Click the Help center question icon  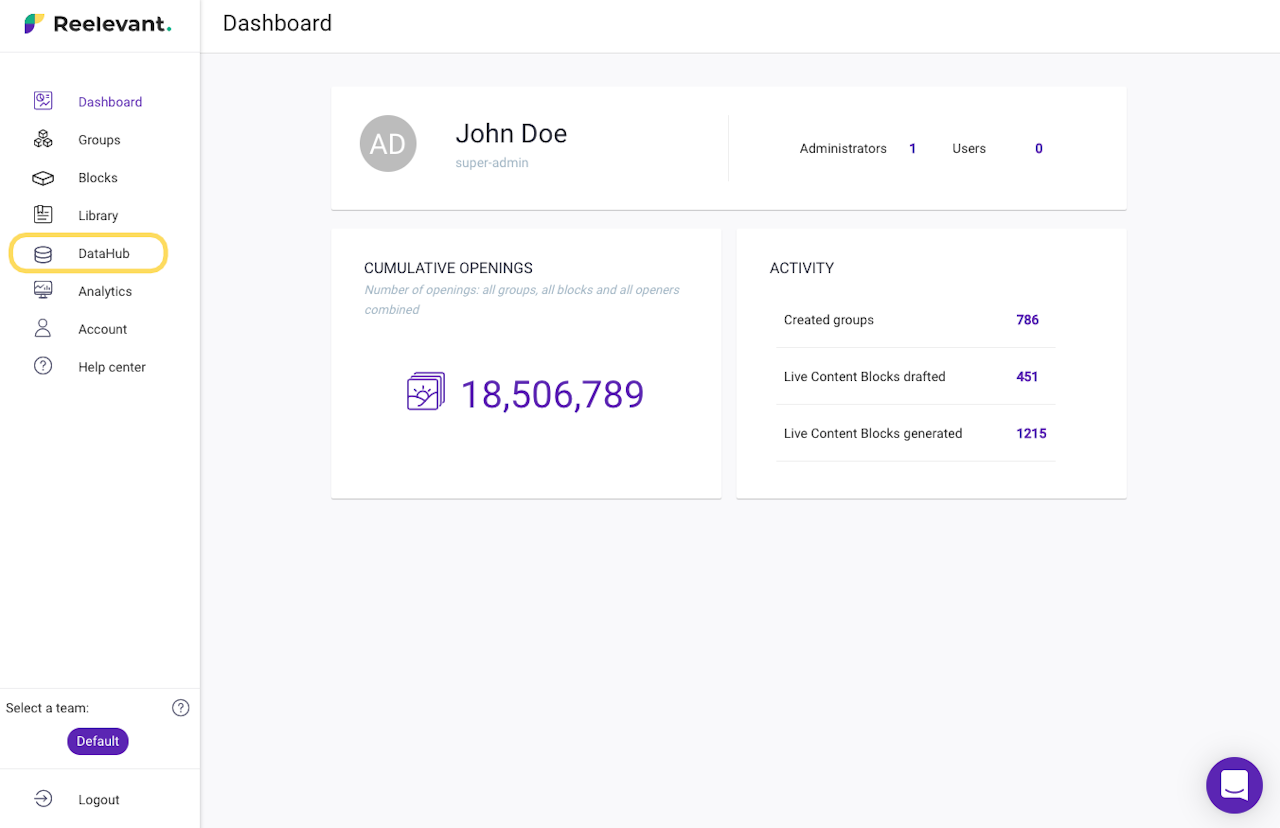(x=43, y=367)
